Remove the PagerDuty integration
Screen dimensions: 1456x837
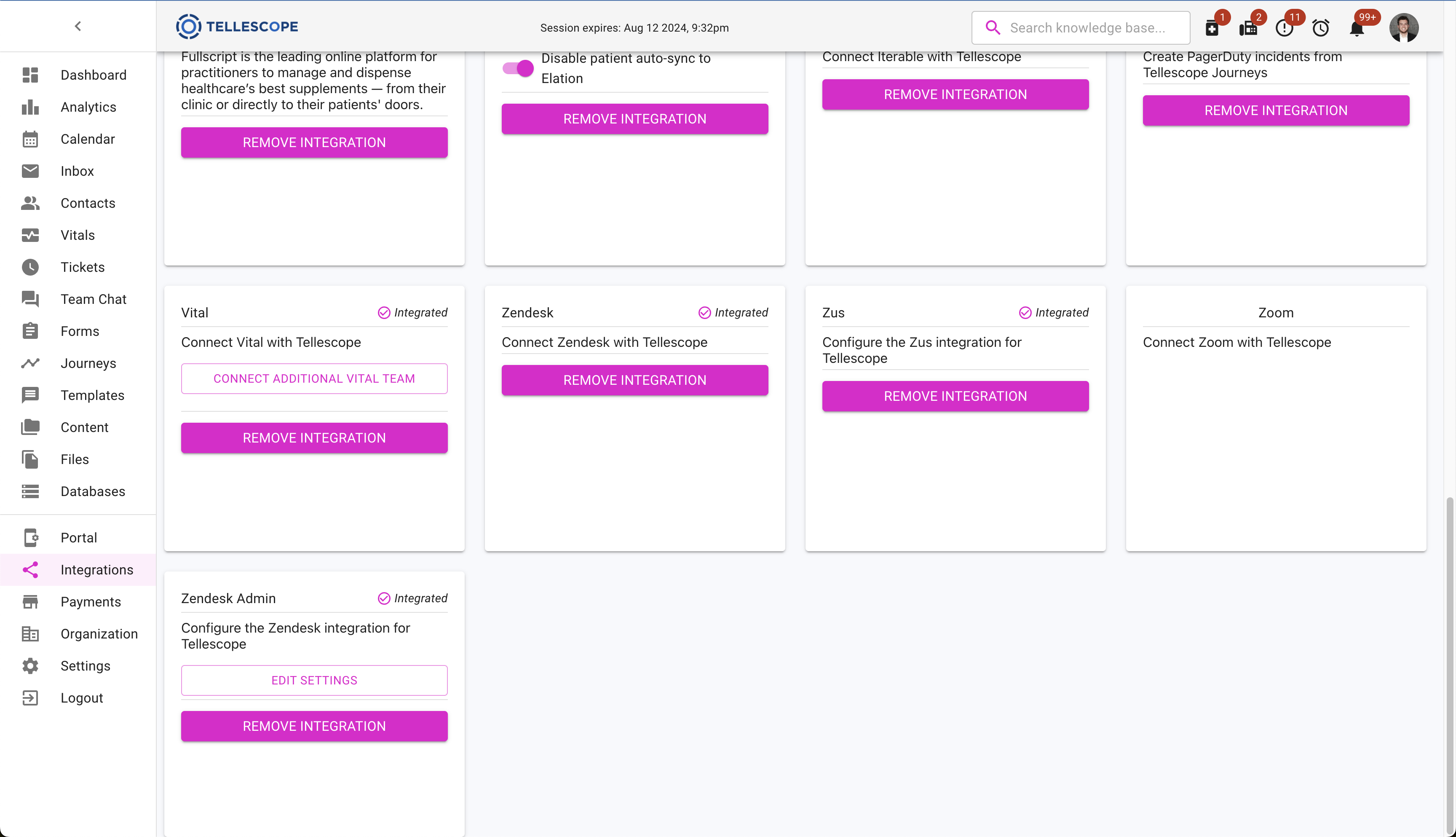1276,110
